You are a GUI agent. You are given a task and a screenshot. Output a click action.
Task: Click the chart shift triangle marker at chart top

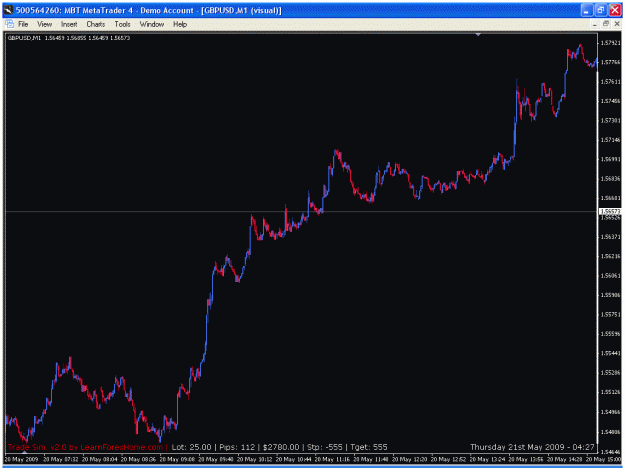pos(478,35)
